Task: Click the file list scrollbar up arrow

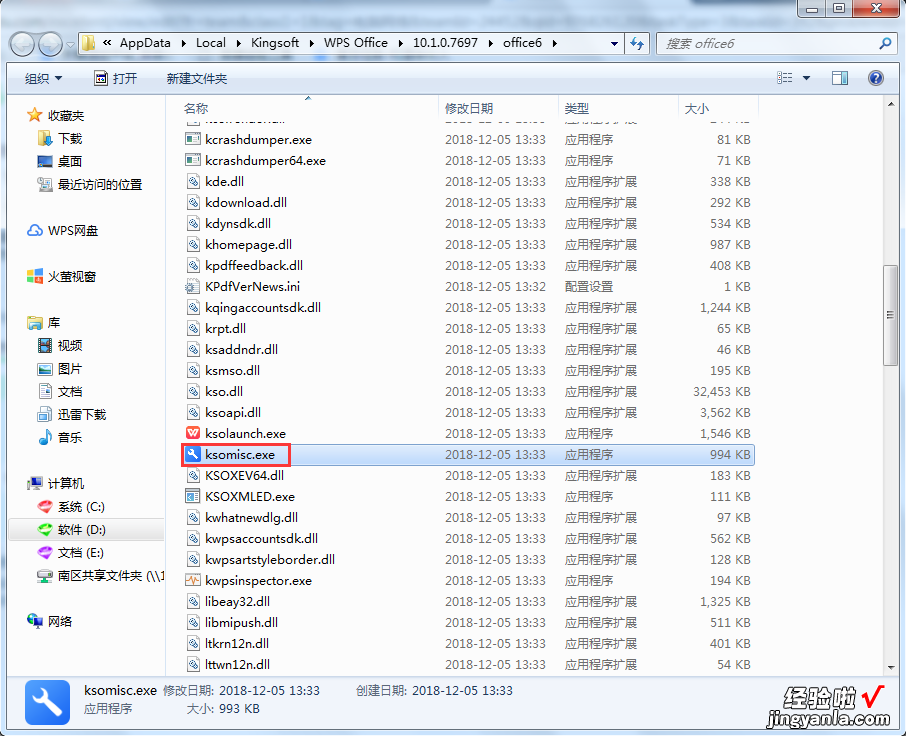Action: [x=890, y=104]
